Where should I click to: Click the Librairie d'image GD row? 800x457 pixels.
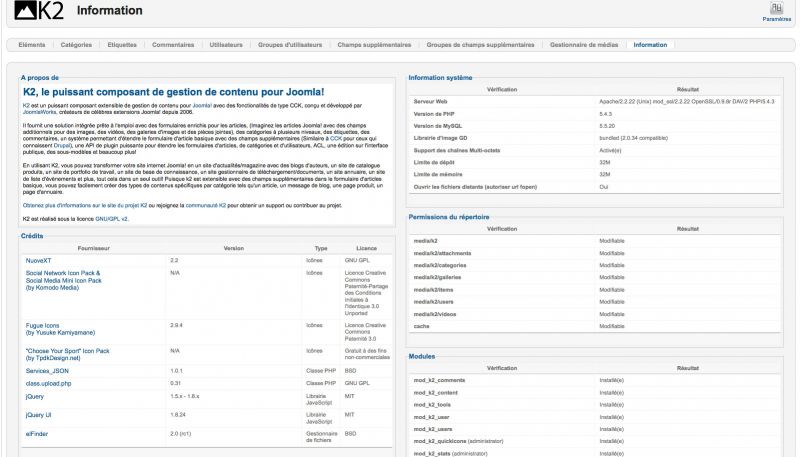click(594, 138)
